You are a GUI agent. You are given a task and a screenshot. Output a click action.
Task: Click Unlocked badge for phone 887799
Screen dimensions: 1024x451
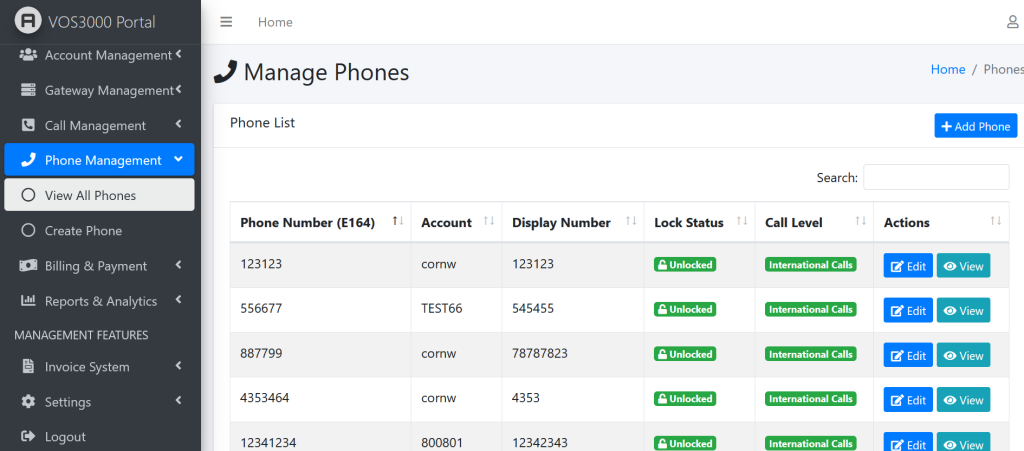point(684,354)
